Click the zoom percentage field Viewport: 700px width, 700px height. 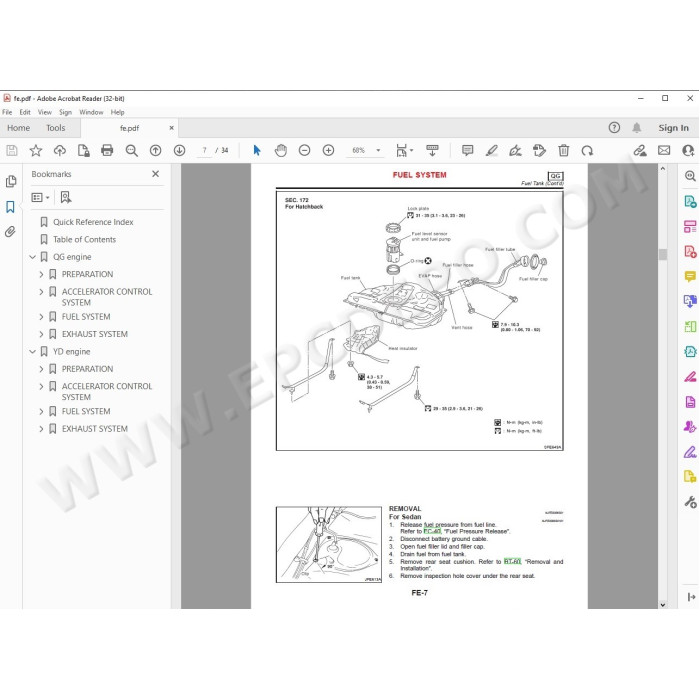[358, 150]
